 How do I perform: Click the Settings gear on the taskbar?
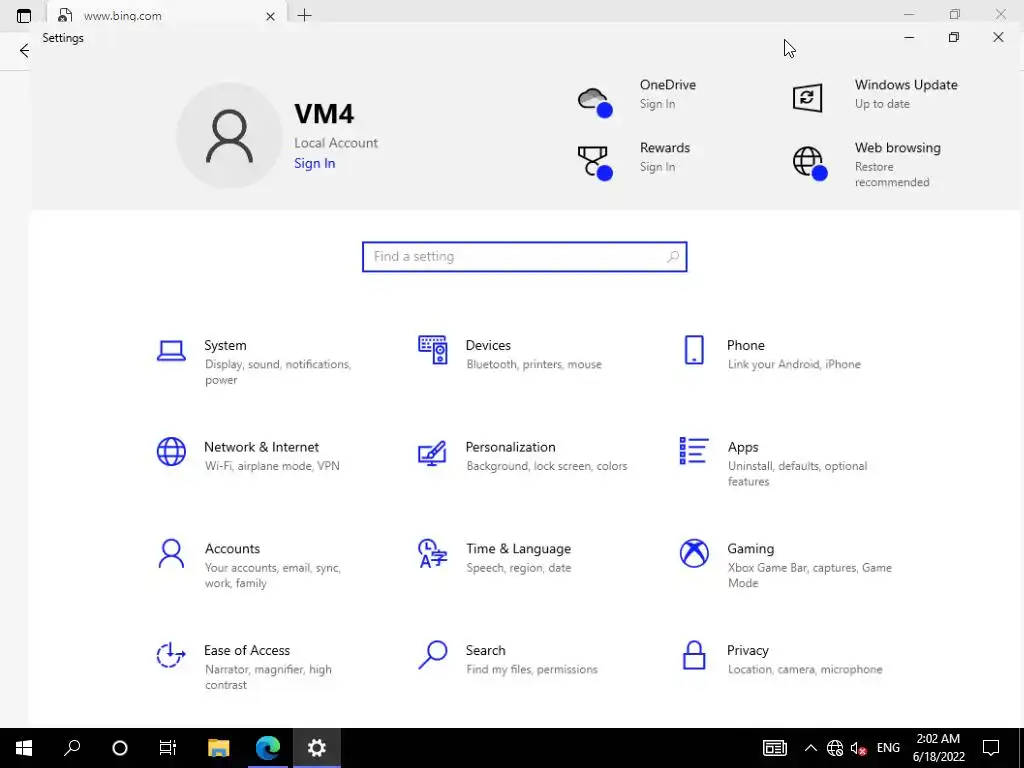[317, 748]
